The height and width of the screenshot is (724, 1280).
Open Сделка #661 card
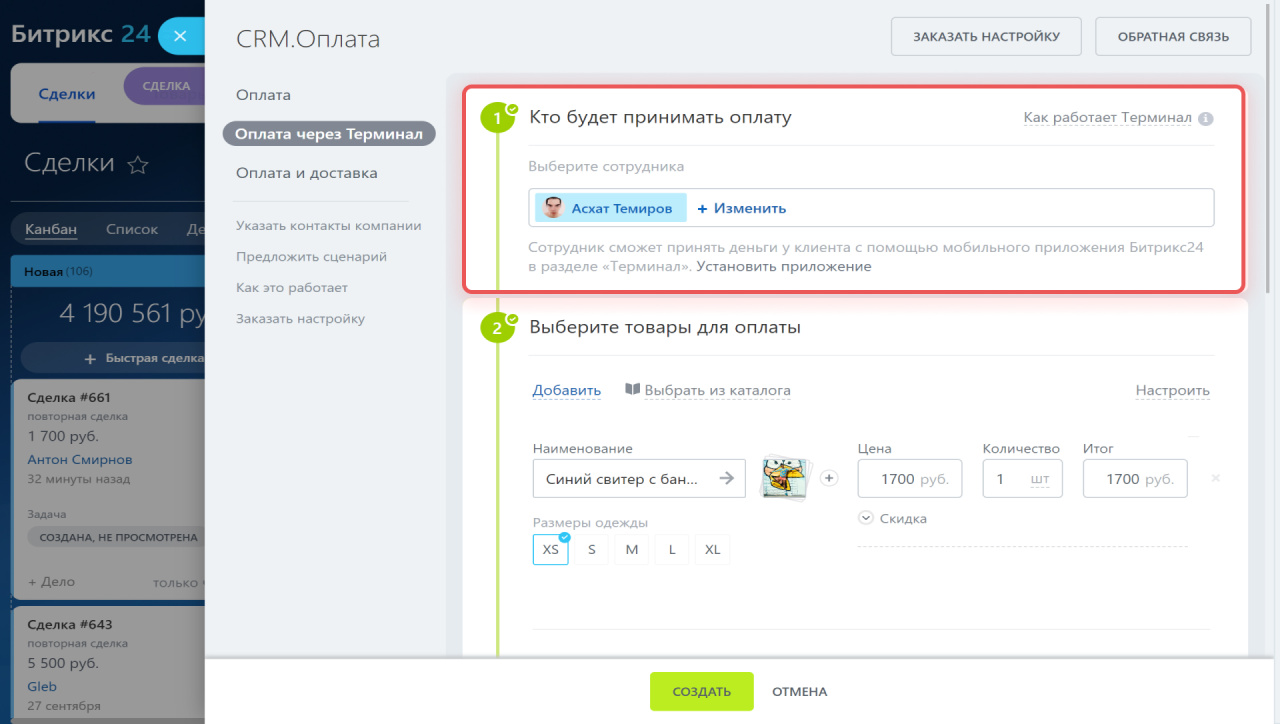(69, 397)
